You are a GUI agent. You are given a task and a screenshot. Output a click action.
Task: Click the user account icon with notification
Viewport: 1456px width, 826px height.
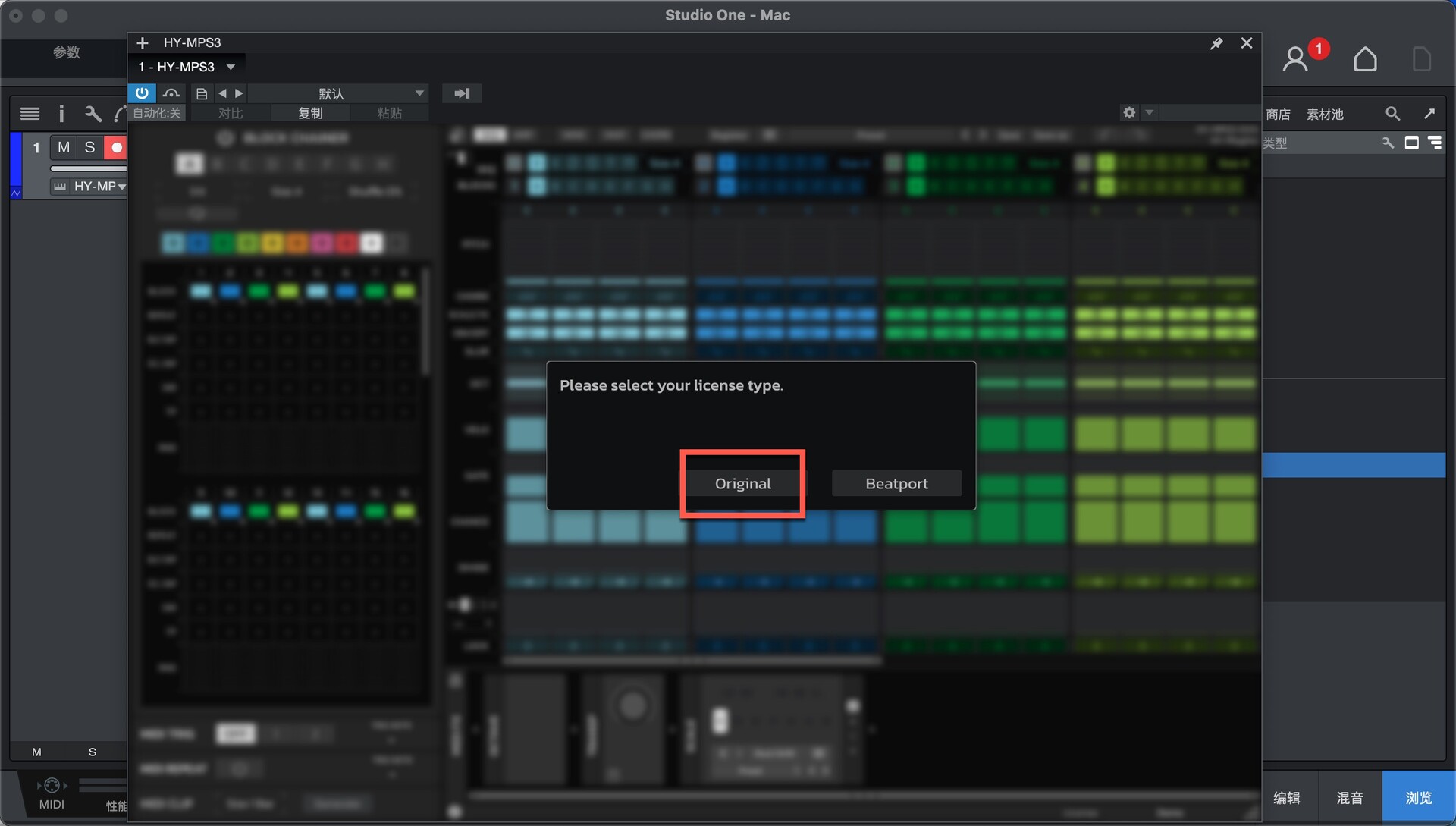tap(1296, 58)
